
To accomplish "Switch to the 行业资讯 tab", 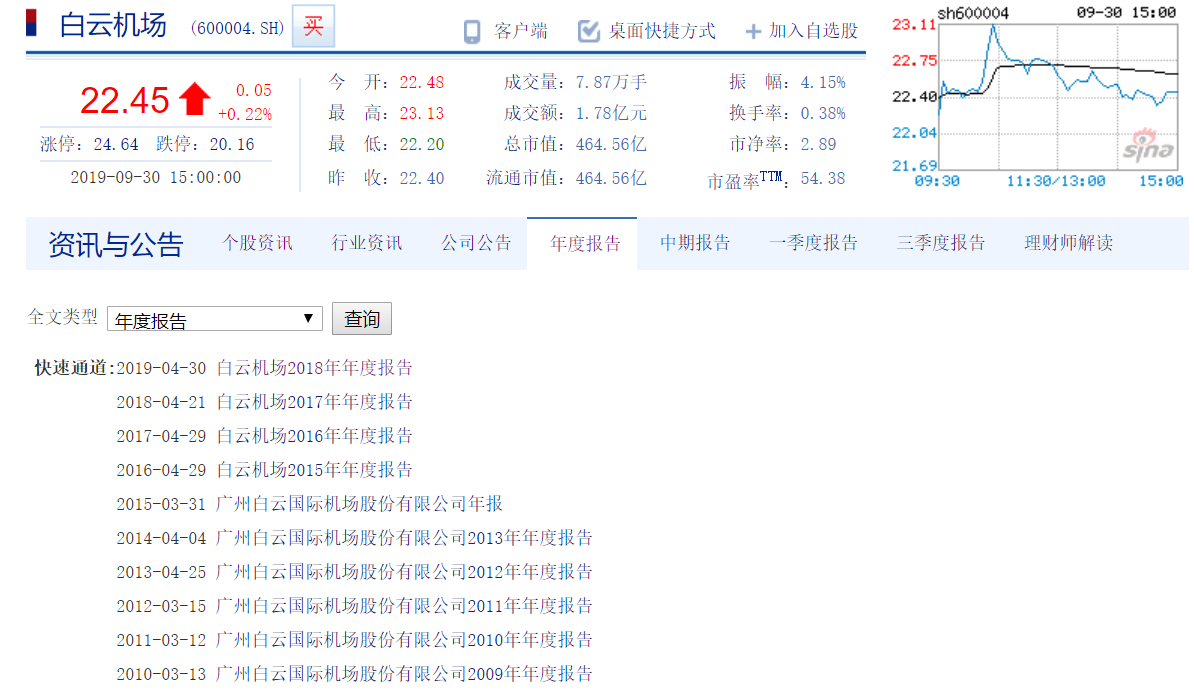I will point(366,243).
